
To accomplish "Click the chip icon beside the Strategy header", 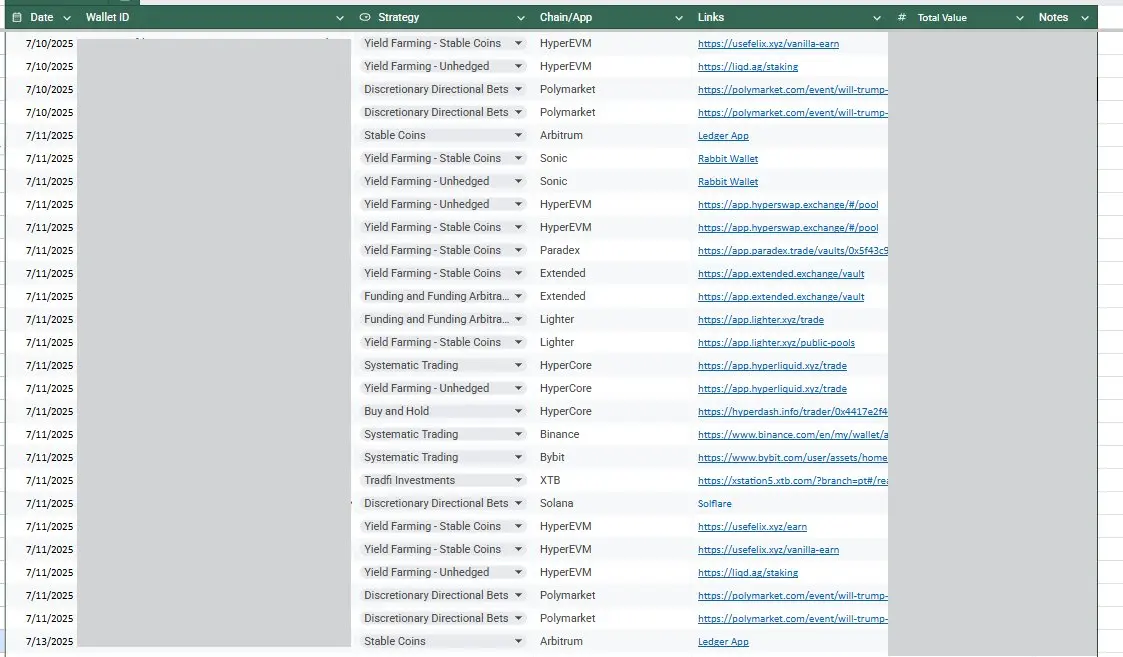I will click(365, 17).
